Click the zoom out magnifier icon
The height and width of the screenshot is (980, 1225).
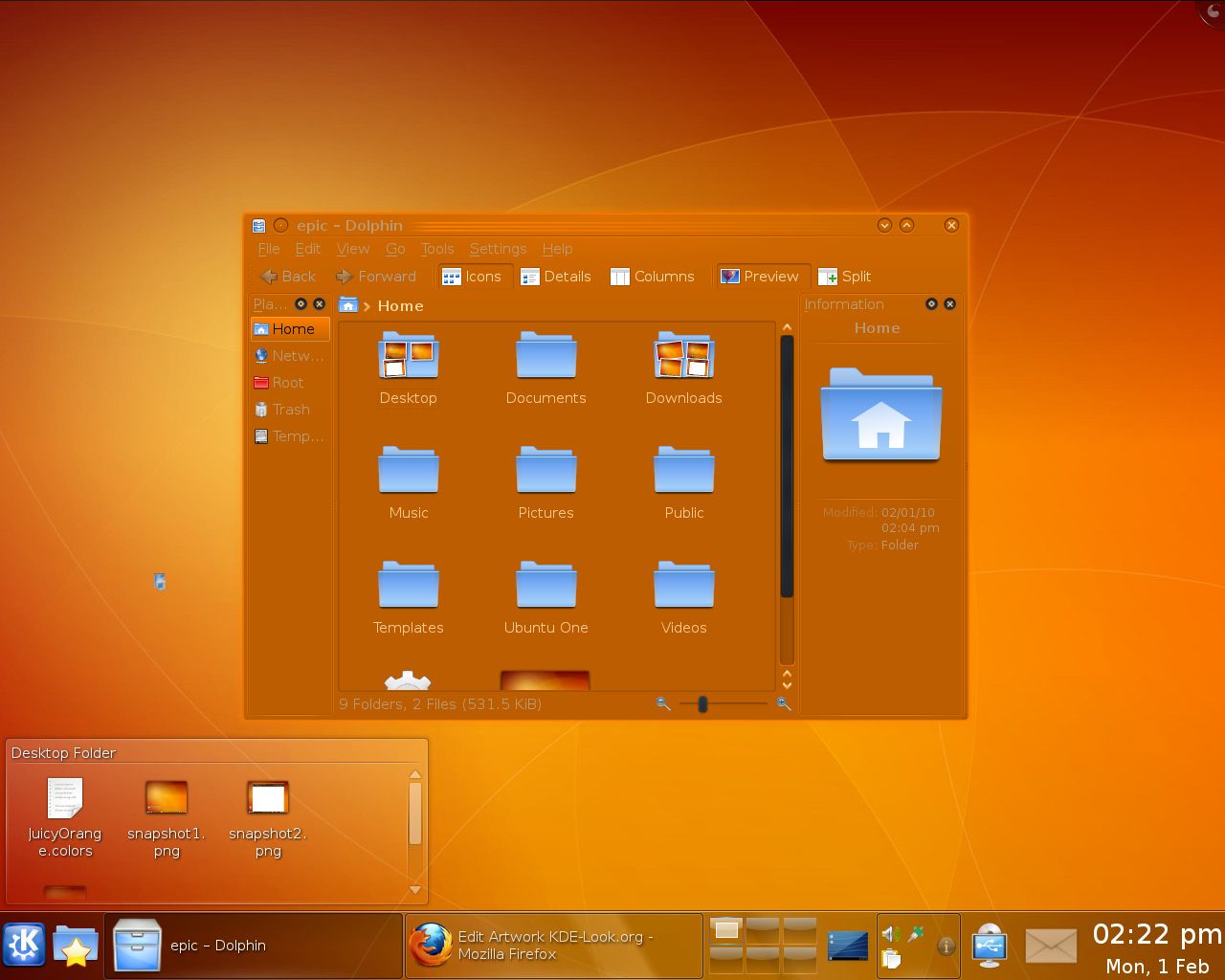point(663,704)
